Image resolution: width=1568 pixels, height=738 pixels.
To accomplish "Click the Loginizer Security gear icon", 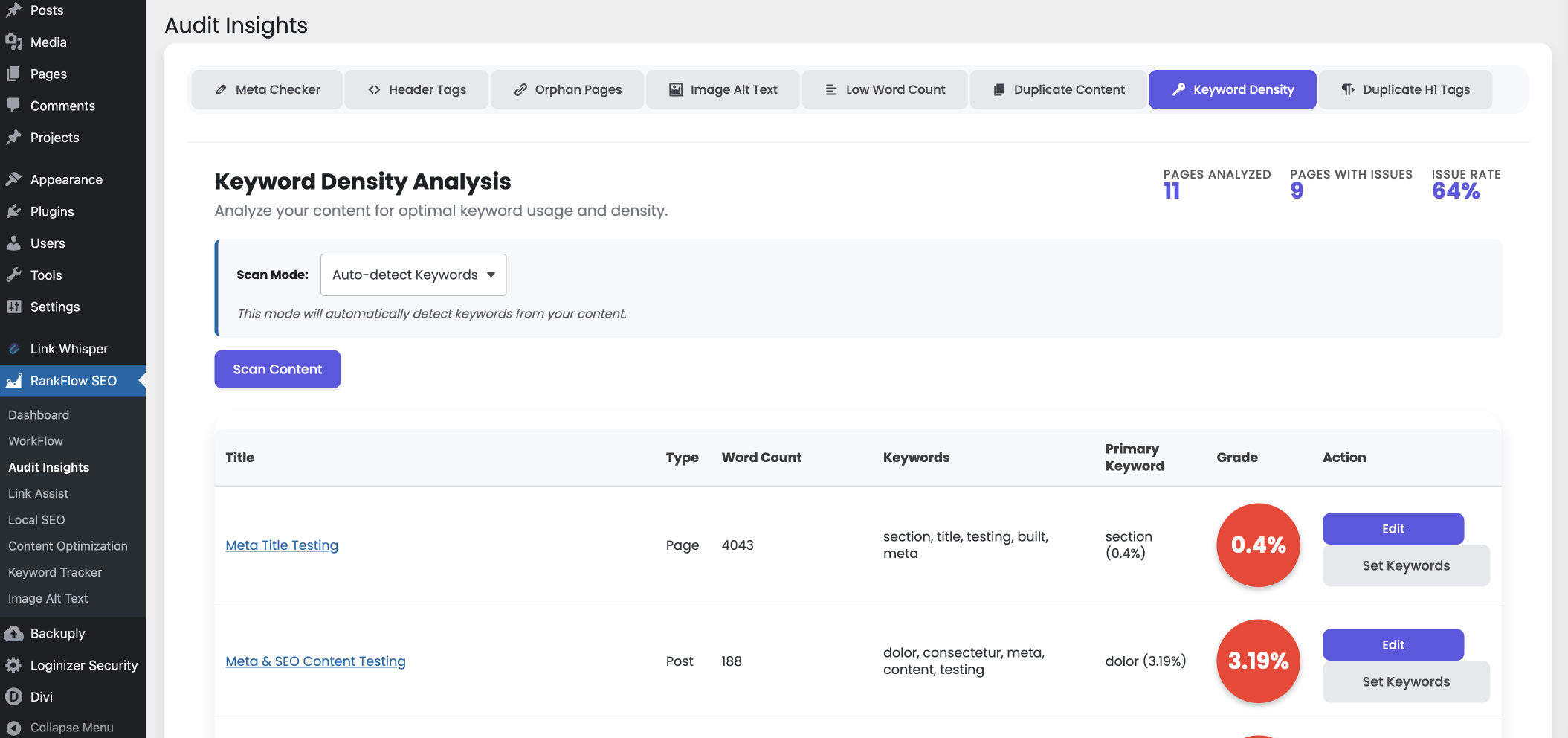I will click(13, 665).
